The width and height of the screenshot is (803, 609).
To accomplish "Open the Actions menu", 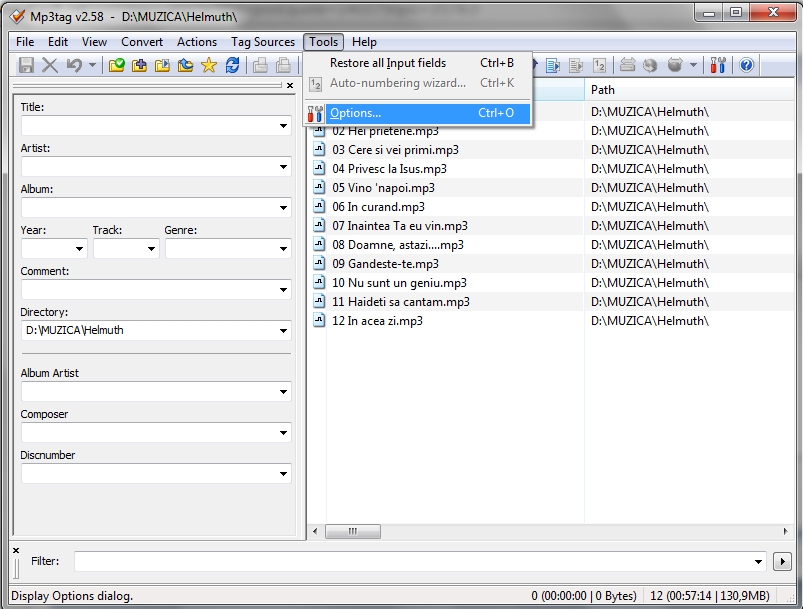I will [197, 41].
